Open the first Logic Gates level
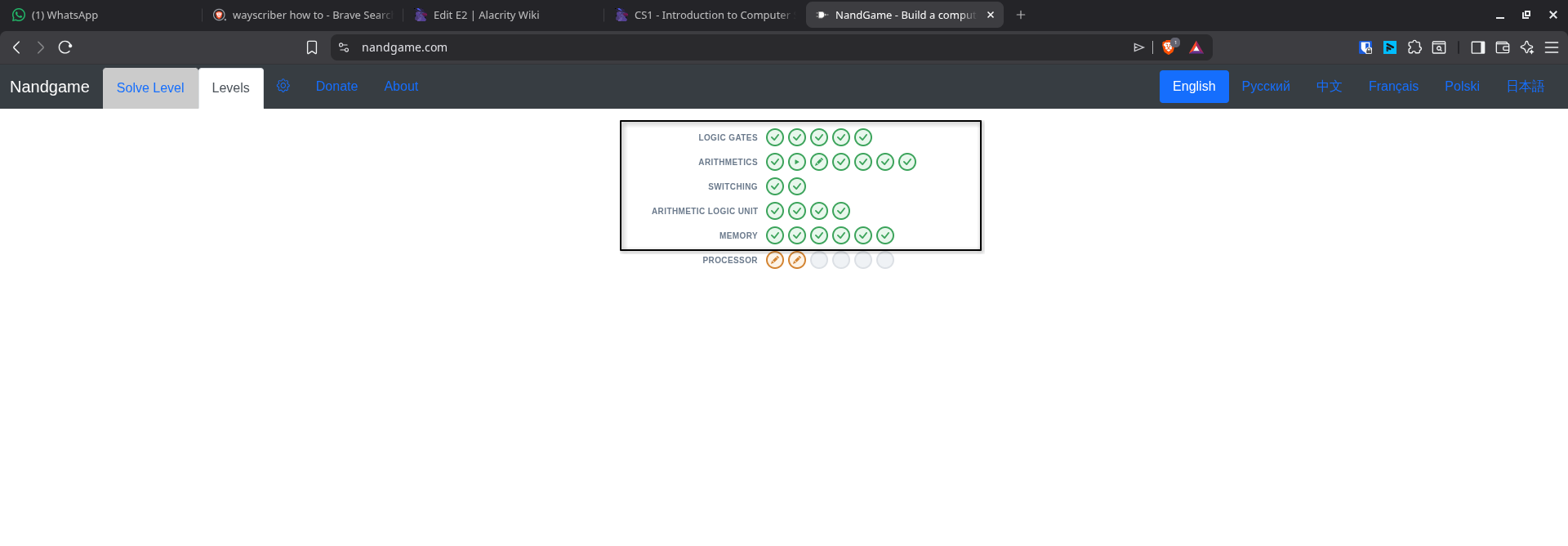This screenshot has width=1568, height=546. (x=775, y=137)
